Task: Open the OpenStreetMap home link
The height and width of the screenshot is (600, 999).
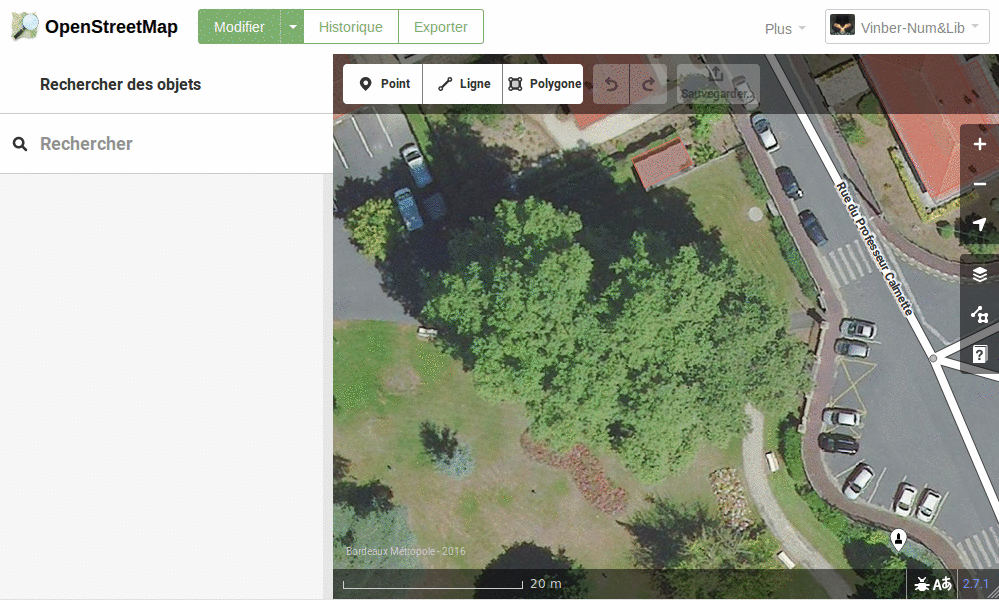Action: (x=111, y=27)
